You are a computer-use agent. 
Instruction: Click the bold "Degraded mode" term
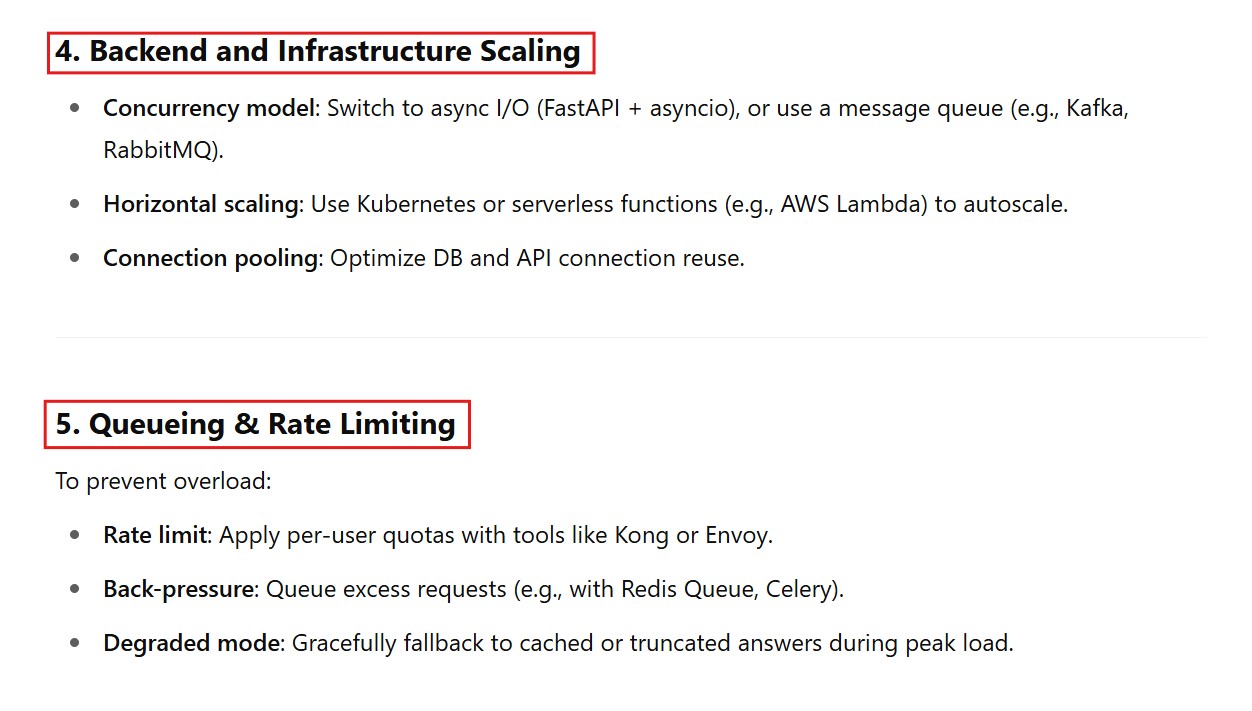tap(191, 643)
